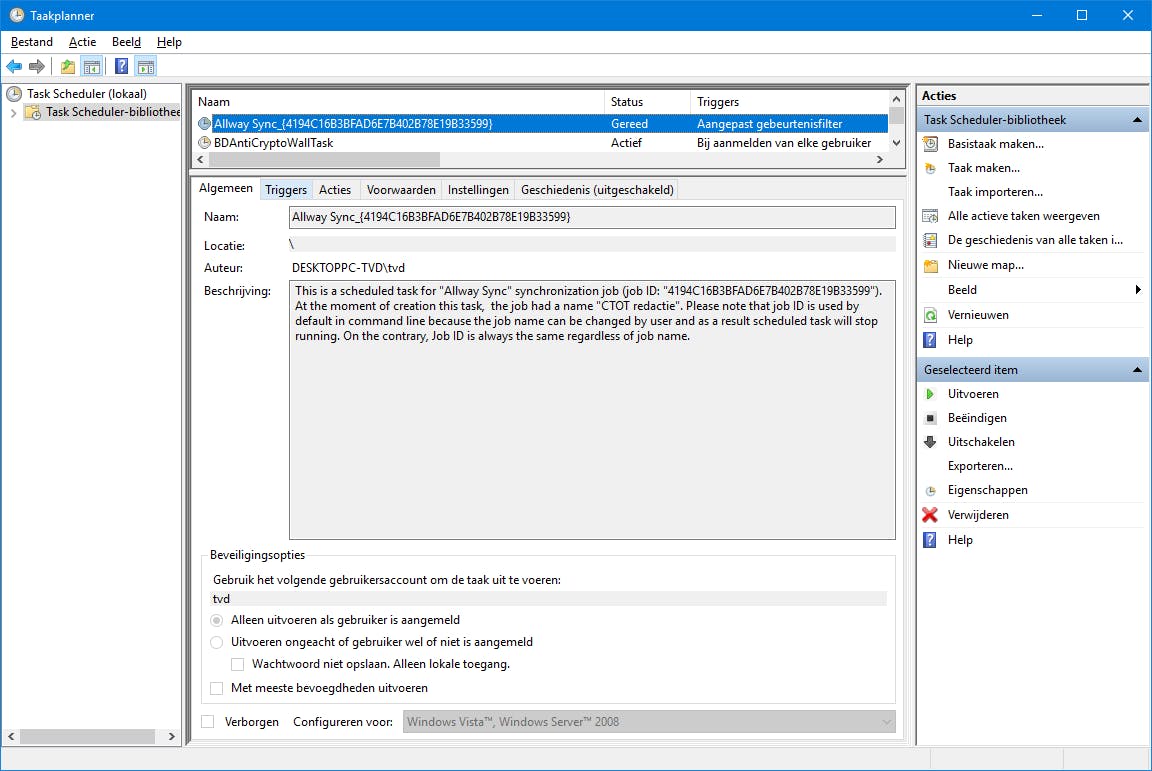Expand the Task Scheduler-bibliotheek tree node
Viewport: 1152px width, 771px height.
tap(13, 112)
